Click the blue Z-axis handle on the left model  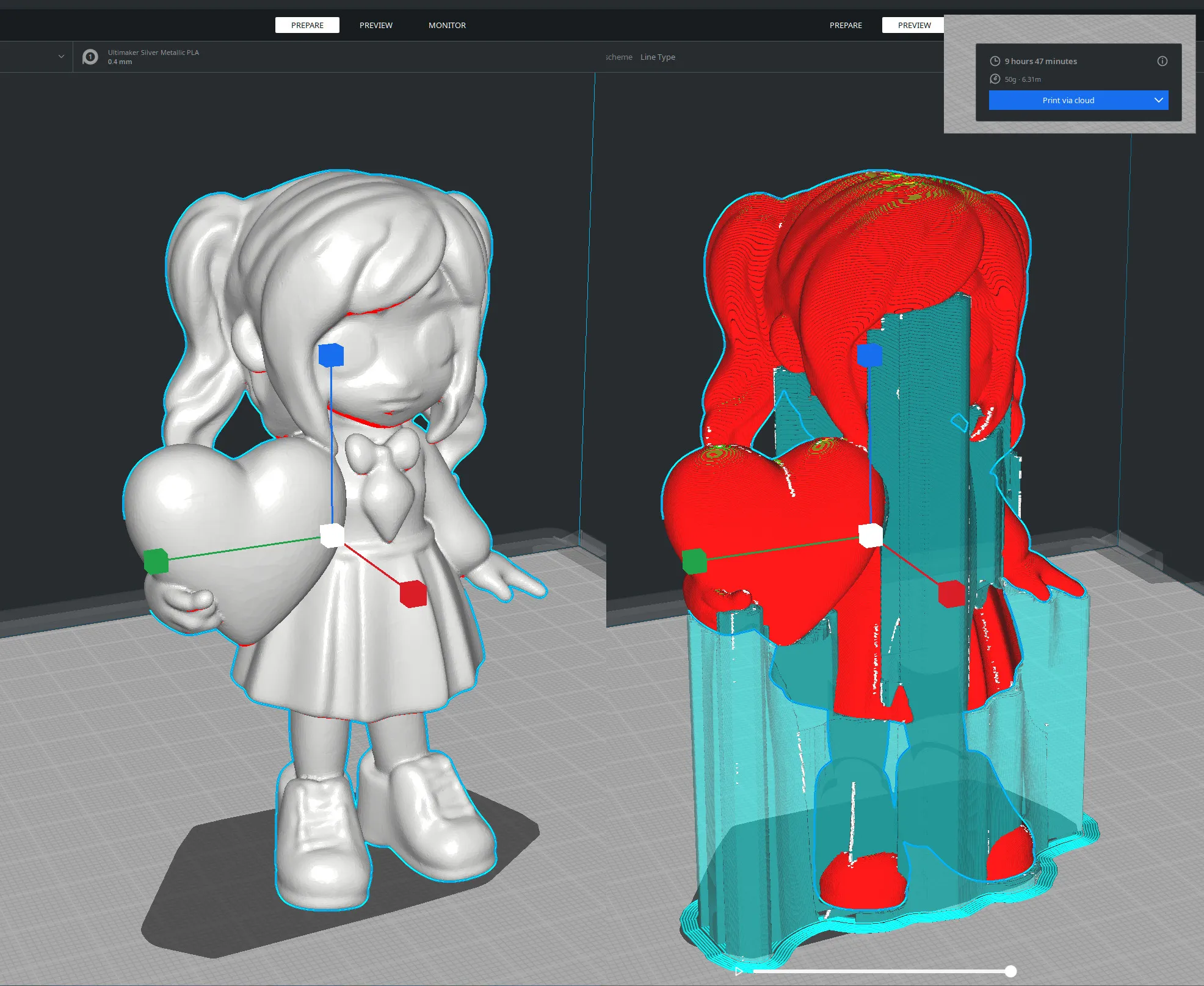pos(331,355)
